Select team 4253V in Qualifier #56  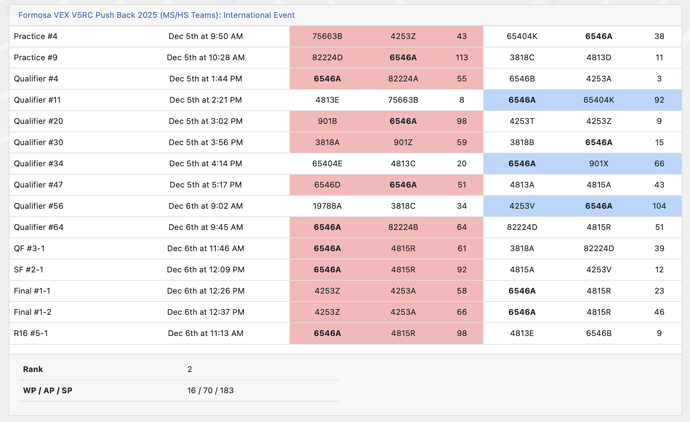[522, 206]
